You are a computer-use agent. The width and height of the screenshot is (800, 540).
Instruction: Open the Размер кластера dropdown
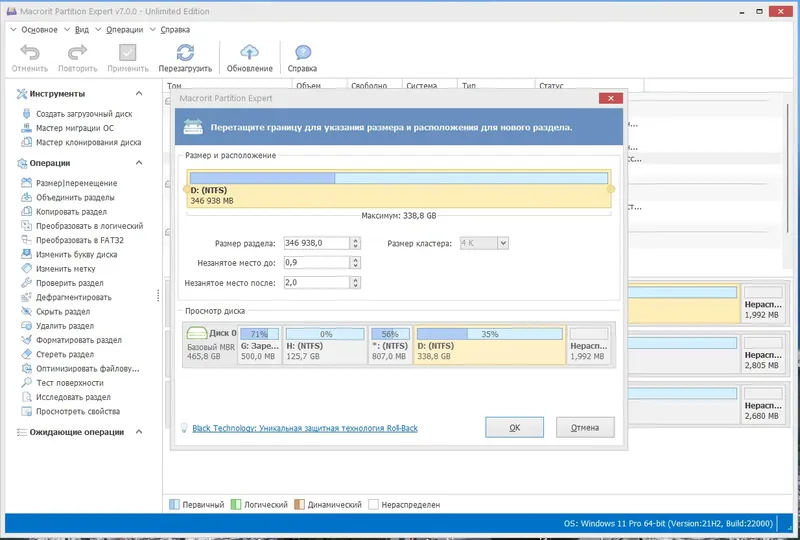coord(503,243)
